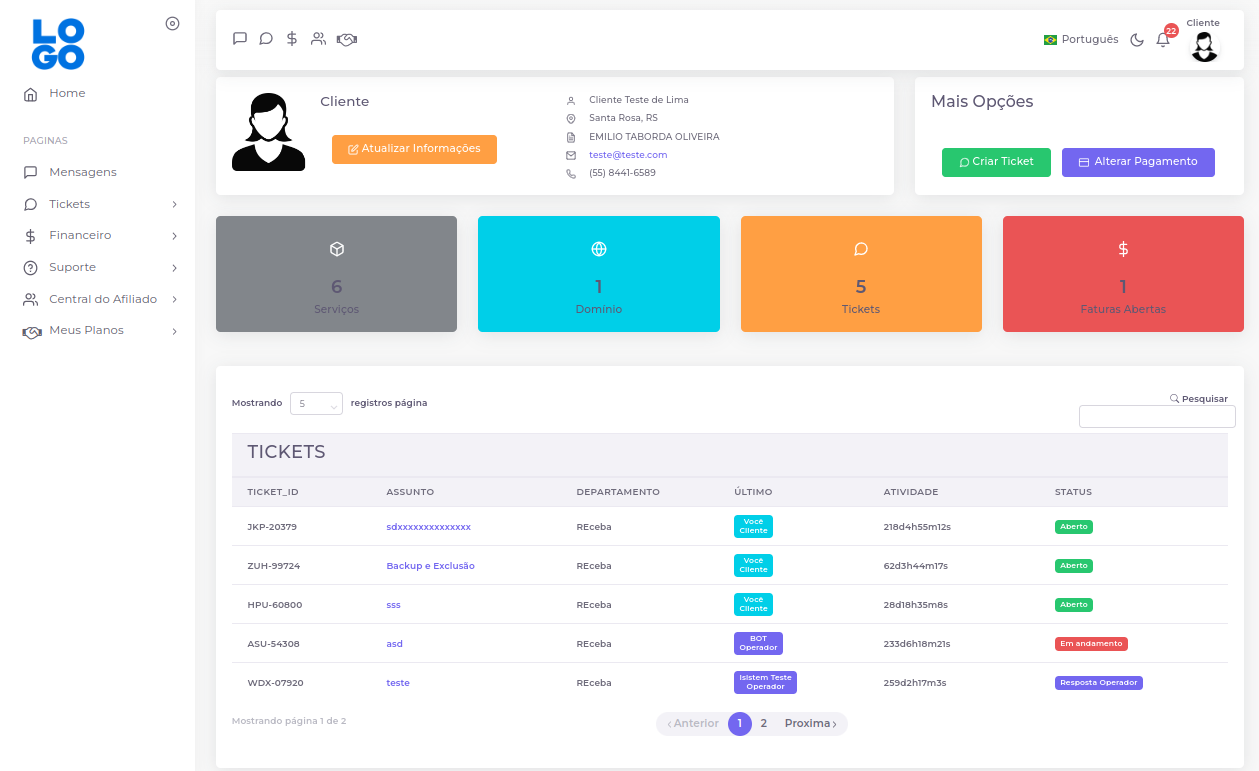Toggle dark mode with the moon icon

pyautogui.click(x=1137, y=40)
